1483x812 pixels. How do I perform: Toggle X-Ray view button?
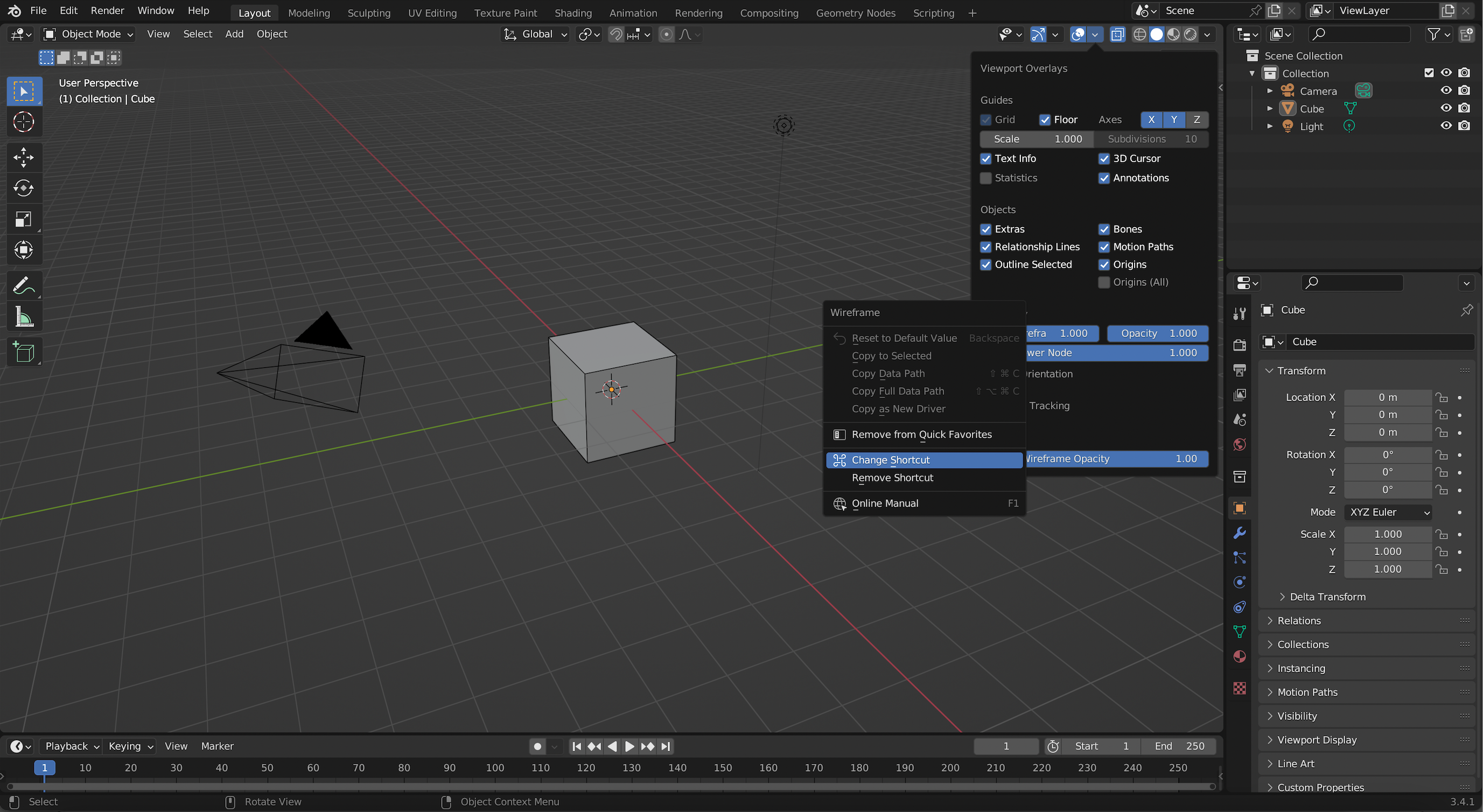1117,34
